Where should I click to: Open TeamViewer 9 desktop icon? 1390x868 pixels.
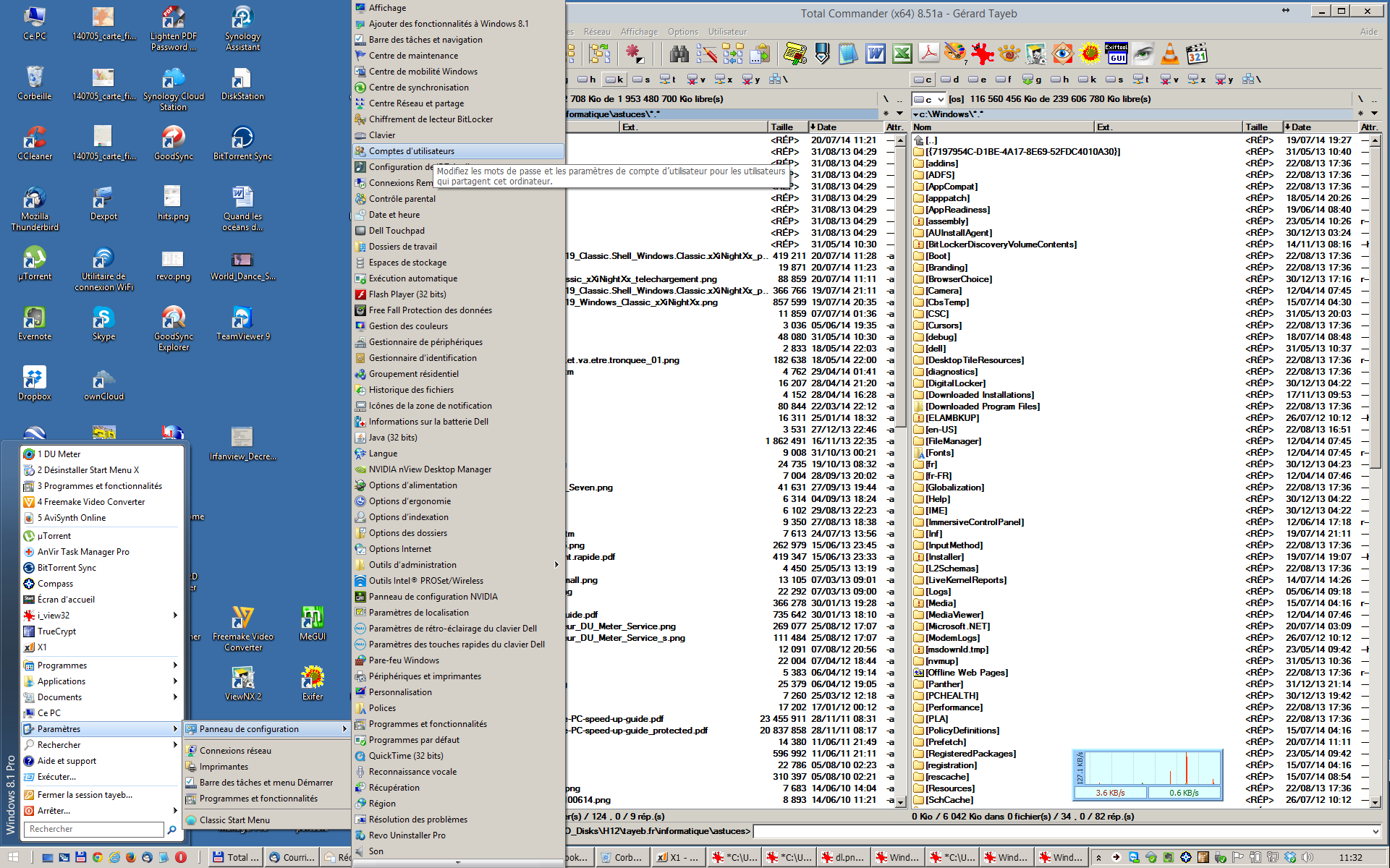pos(242,323)
